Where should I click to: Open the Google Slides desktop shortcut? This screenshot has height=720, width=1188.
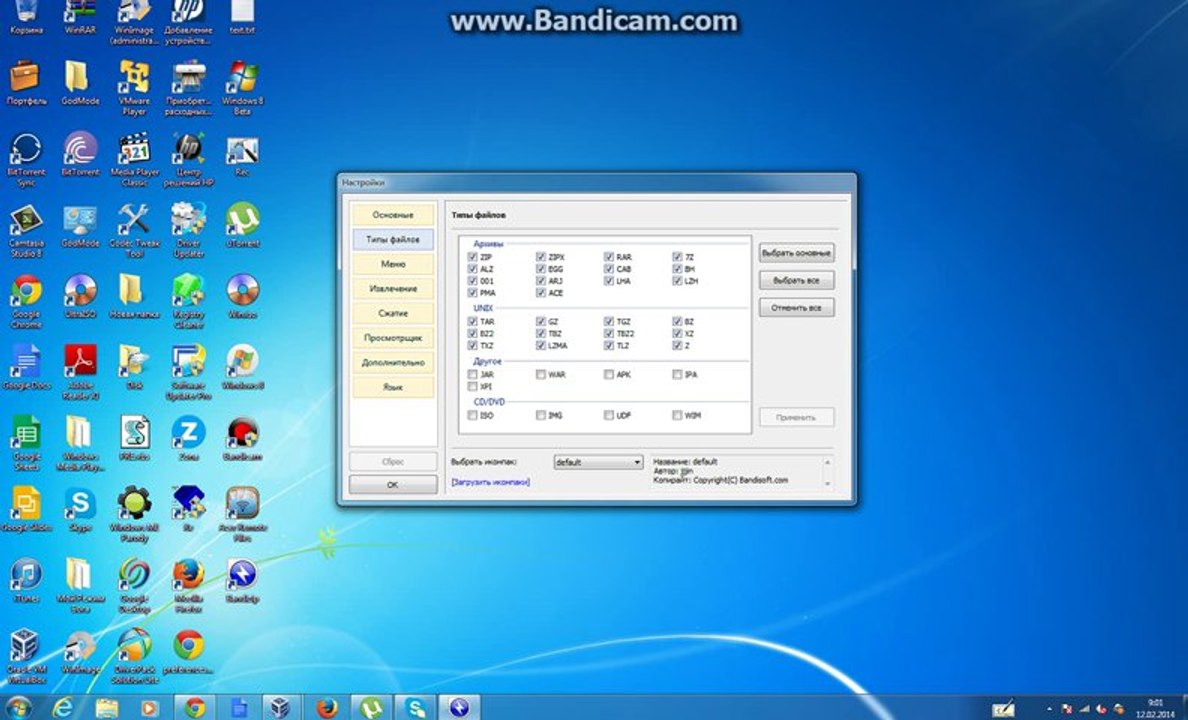tap(26, 509)
